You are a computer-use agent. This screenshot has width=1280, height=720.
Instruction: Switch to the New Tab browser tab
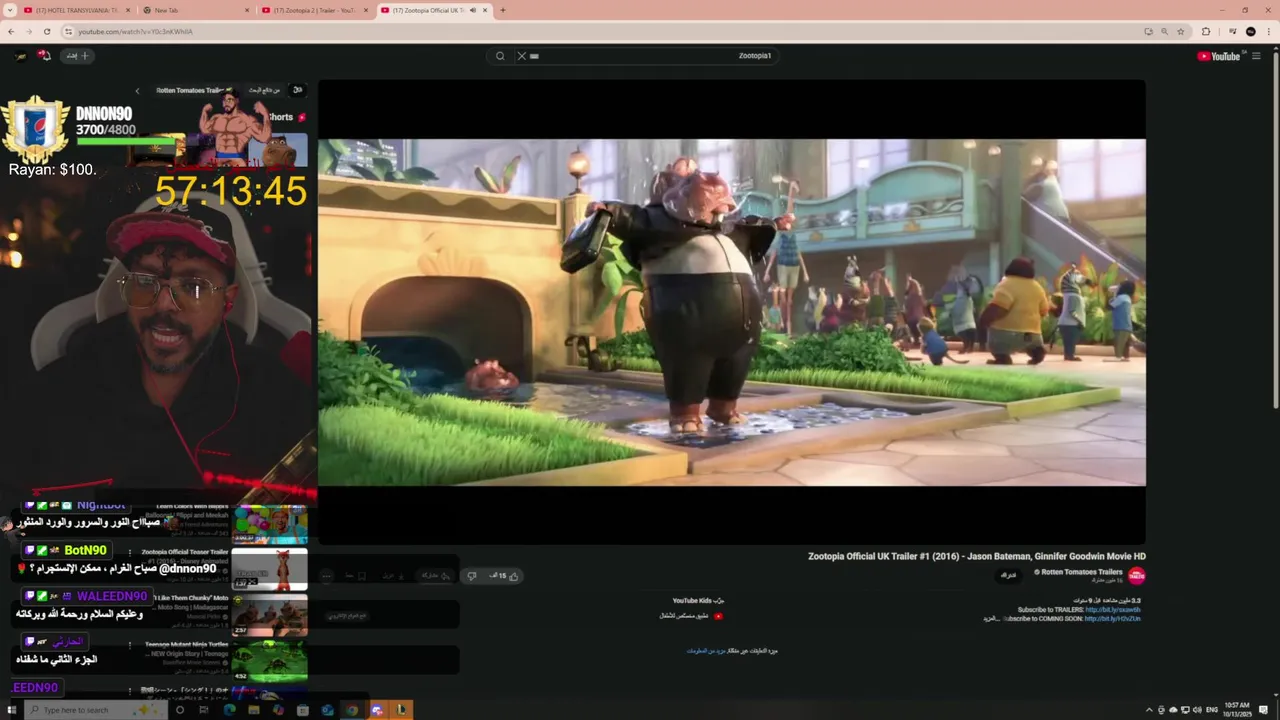click(195, 10)
